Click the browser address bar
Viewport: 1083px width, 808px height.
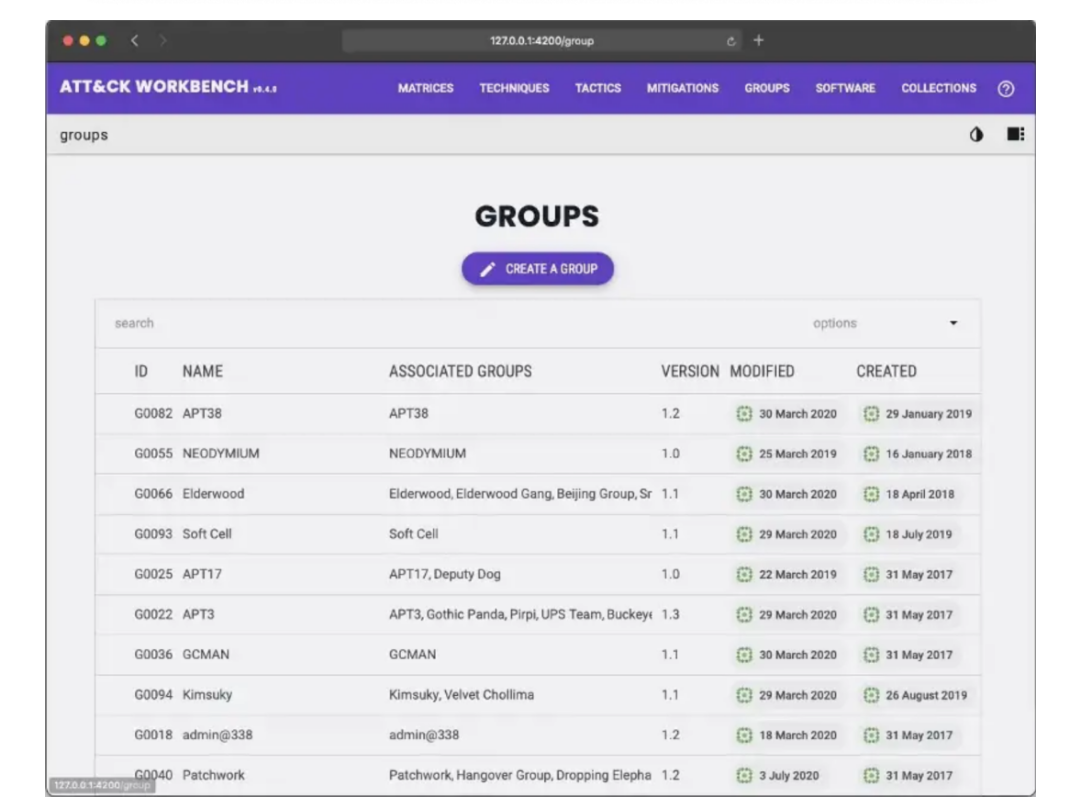coord(540,41)
